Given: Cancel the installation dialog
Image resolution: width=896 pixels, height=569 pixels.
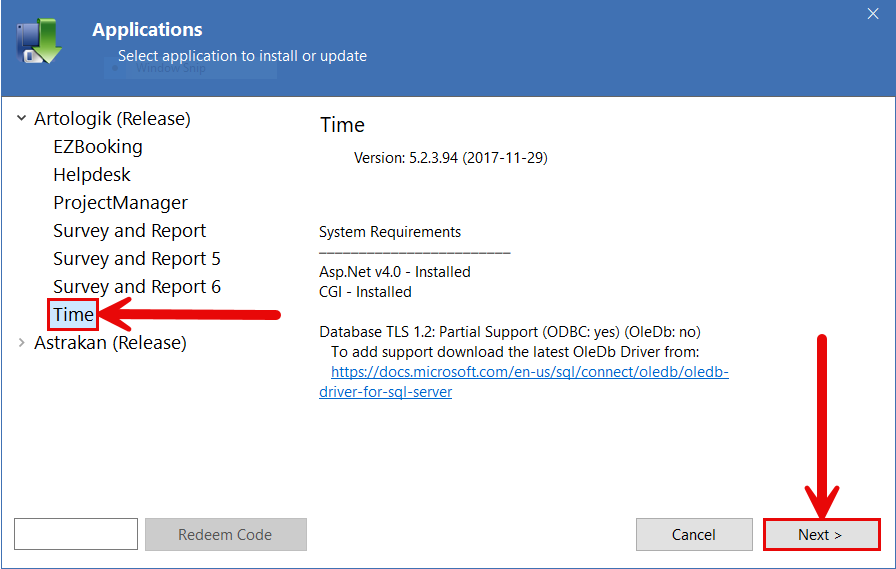Looking at the screenshot, I should click(694, 534).
